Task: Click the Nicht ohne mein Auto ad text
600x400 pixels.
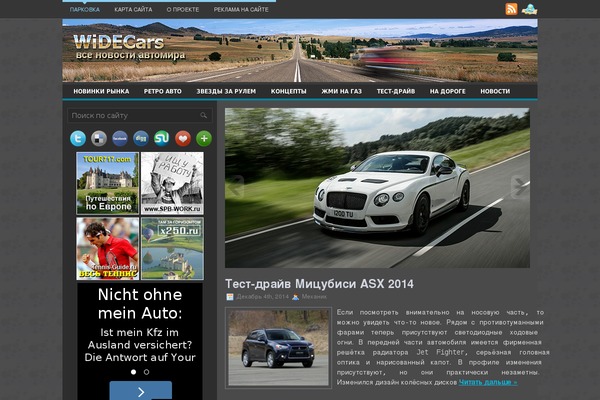Action: (x=140, y=304)
